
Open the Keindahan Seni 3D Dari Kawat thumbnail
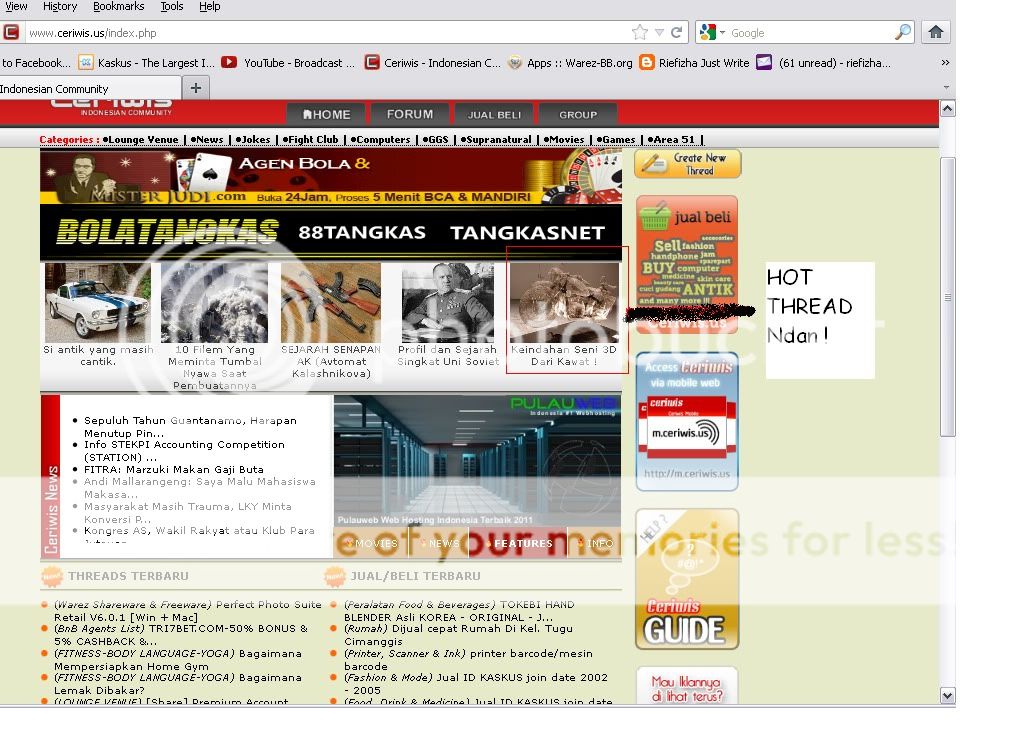(565, 302)
